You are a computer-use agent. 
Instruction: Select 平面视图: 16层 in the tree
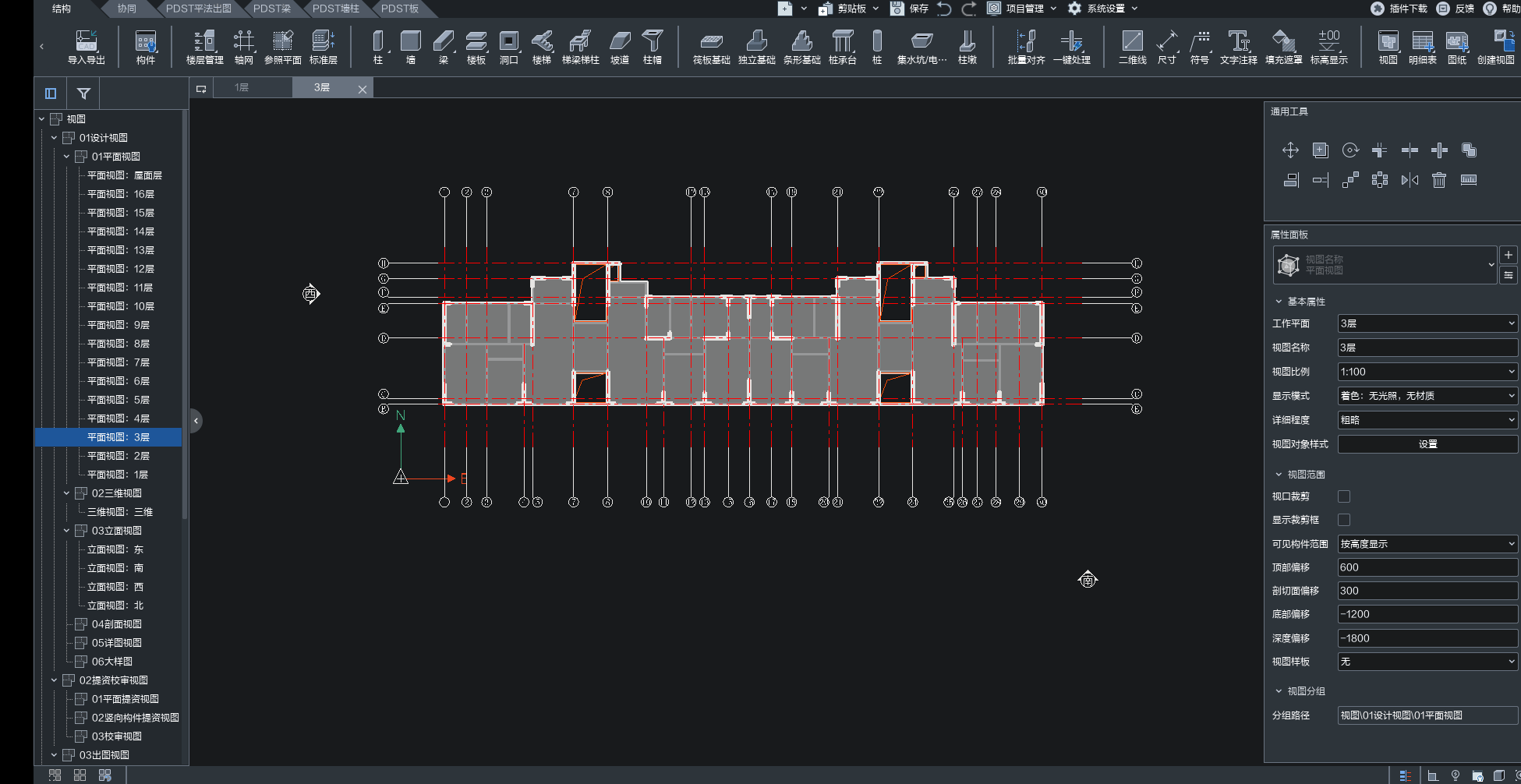(x=121, y=194)
